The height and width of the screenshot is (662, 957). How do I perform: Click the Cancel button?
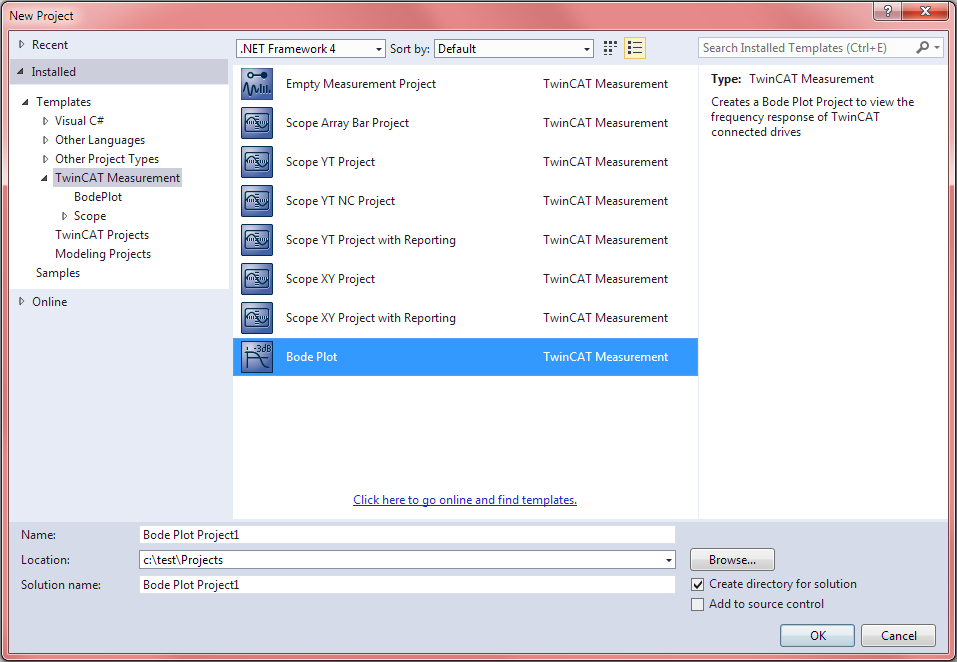(x=898, y=636)
